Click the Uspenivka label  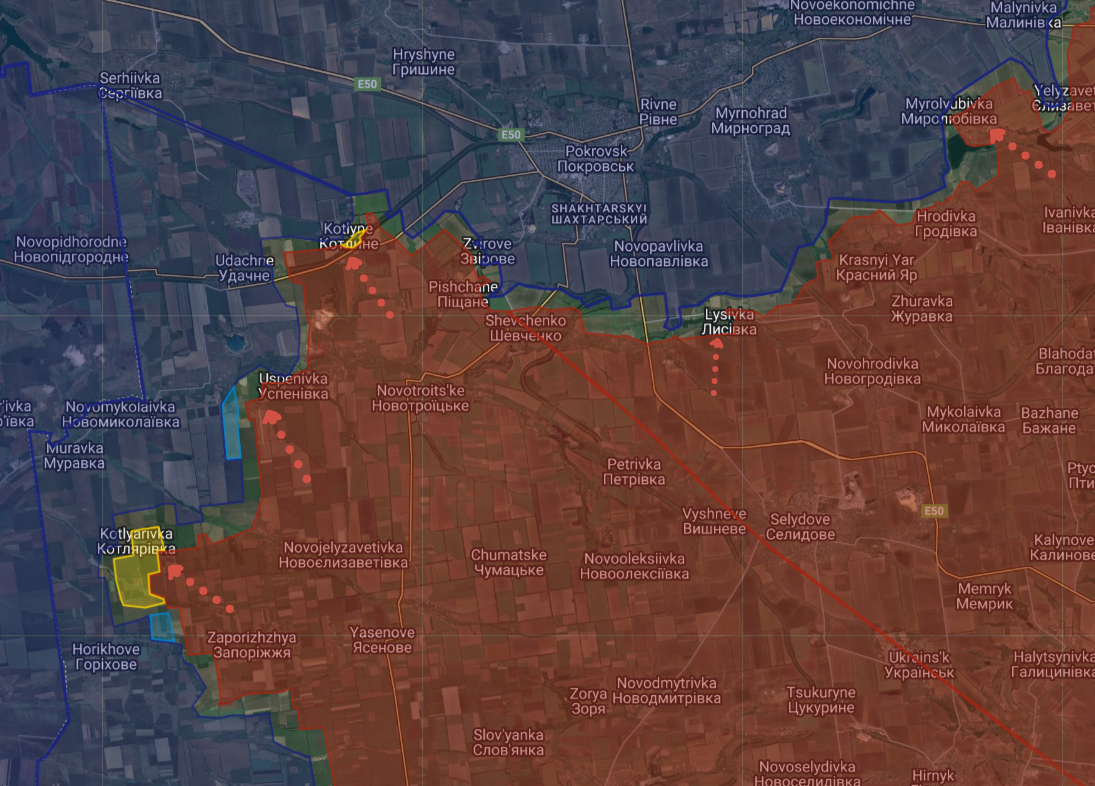(293, 386)
